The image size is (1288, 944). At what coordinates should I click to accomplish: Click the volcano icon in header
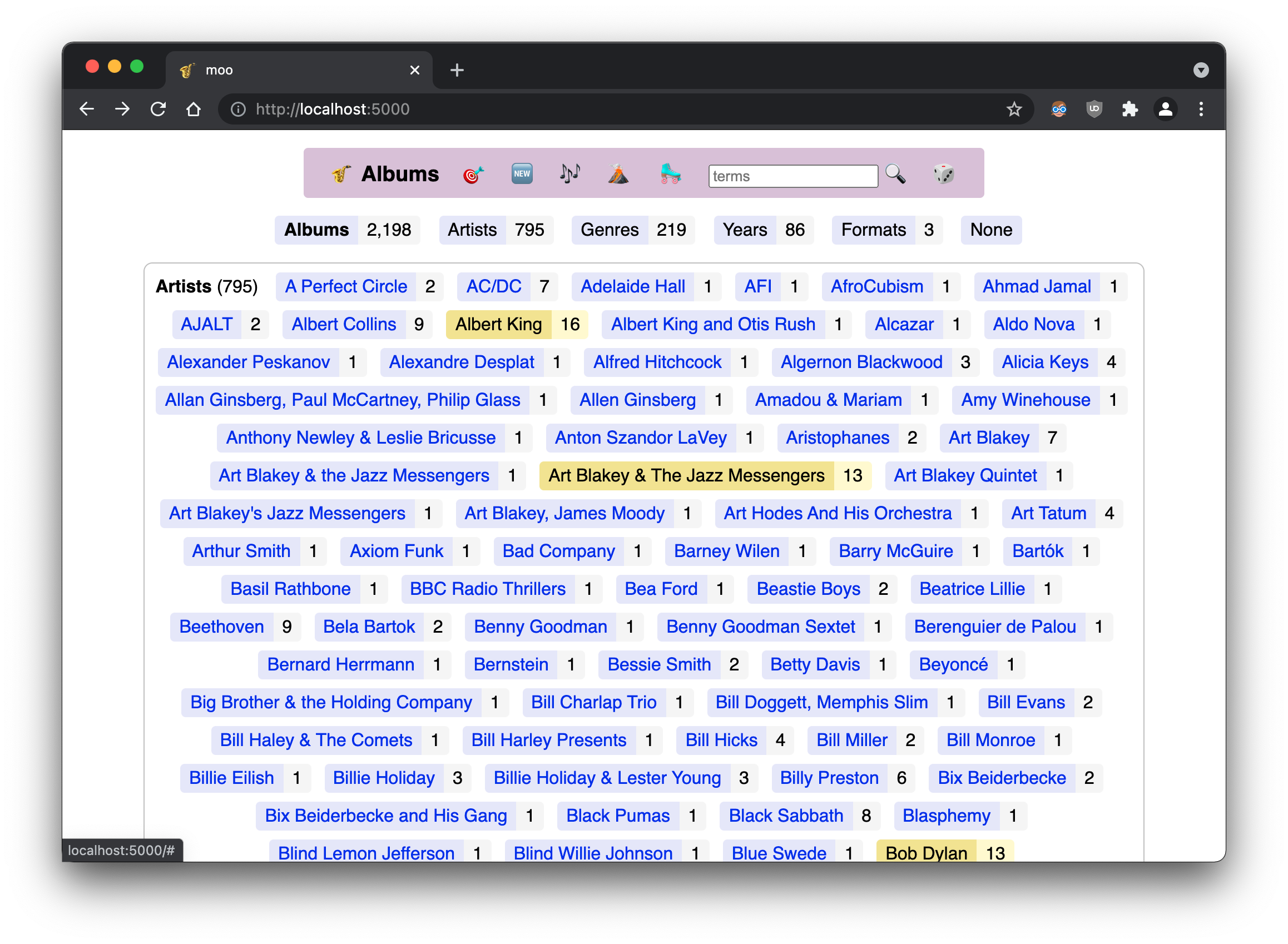[618, 173]
